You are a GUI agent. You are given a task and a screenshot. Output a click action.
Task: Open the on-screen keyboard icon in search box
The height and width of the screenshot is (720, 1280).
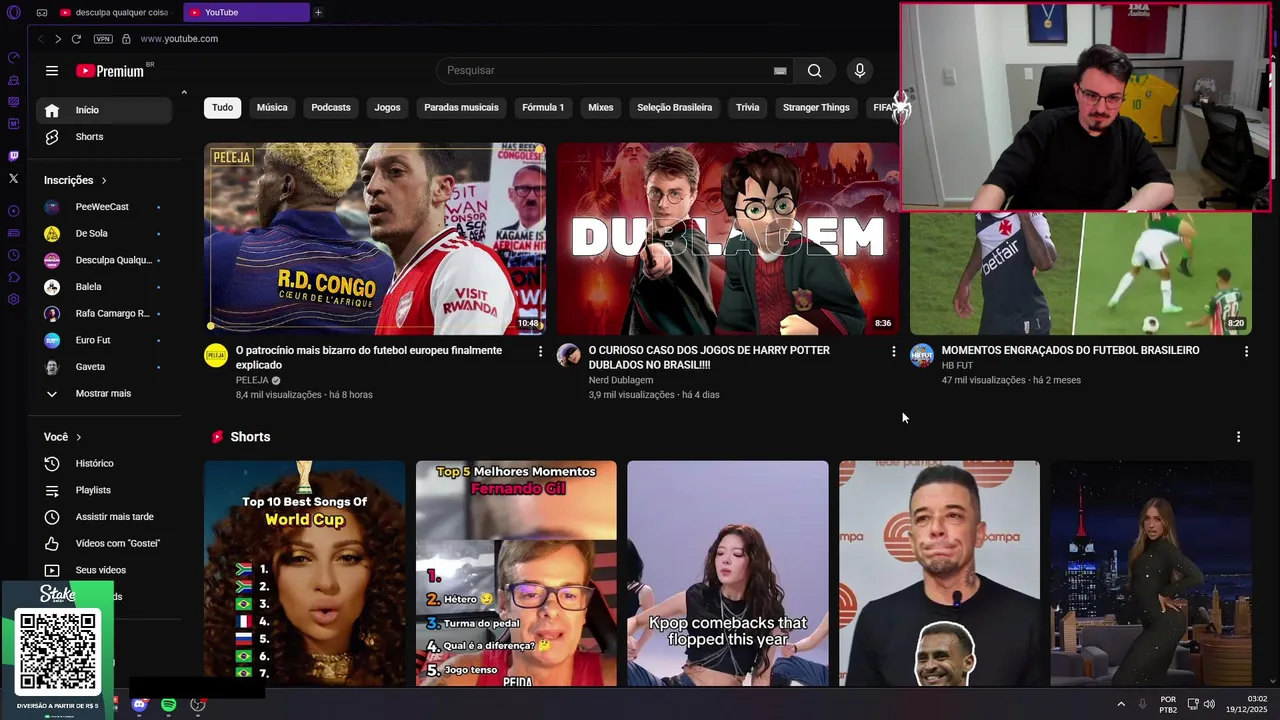(x=780, y=71)
